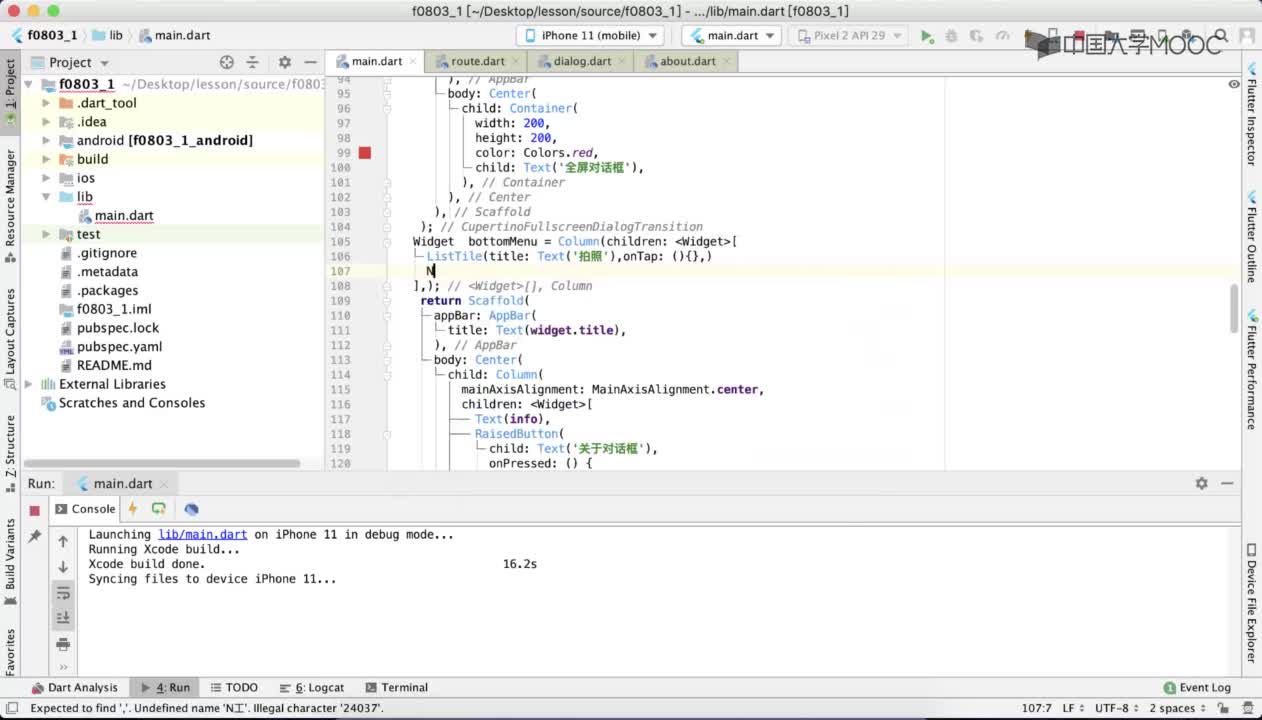Print the console output
The height and width of the screenshot is (720, 1262).
click(x=63, y=644)
